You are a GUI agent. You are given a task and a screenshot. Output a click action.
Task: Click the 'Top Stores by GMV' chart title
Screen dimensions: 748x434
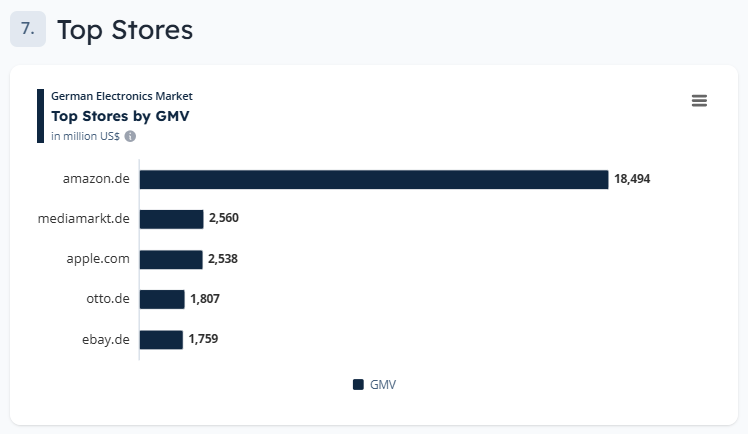pyautogui.click(x=120, y=116)
